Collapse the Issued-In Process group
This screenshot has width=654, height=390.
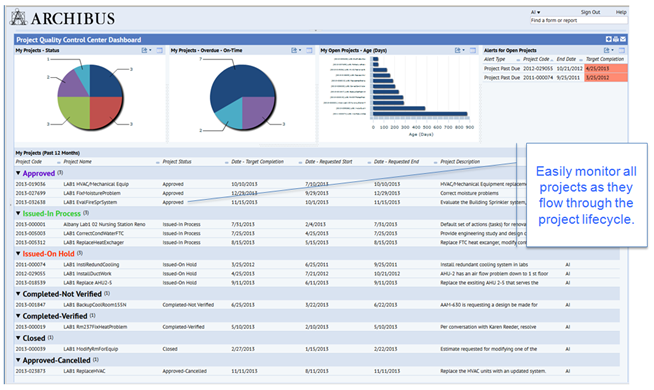pos(18,213)
